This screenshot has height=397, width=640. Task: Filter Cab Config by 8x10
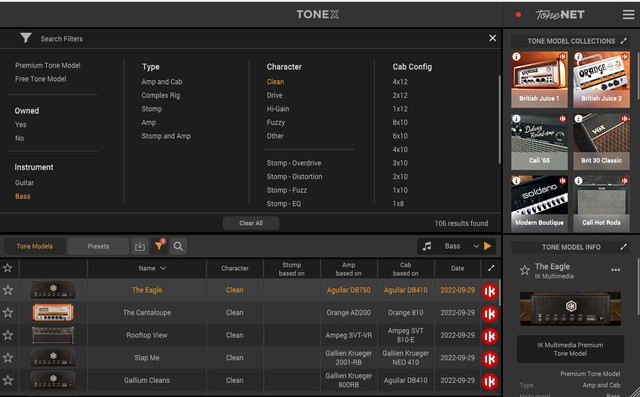[400, 122]
